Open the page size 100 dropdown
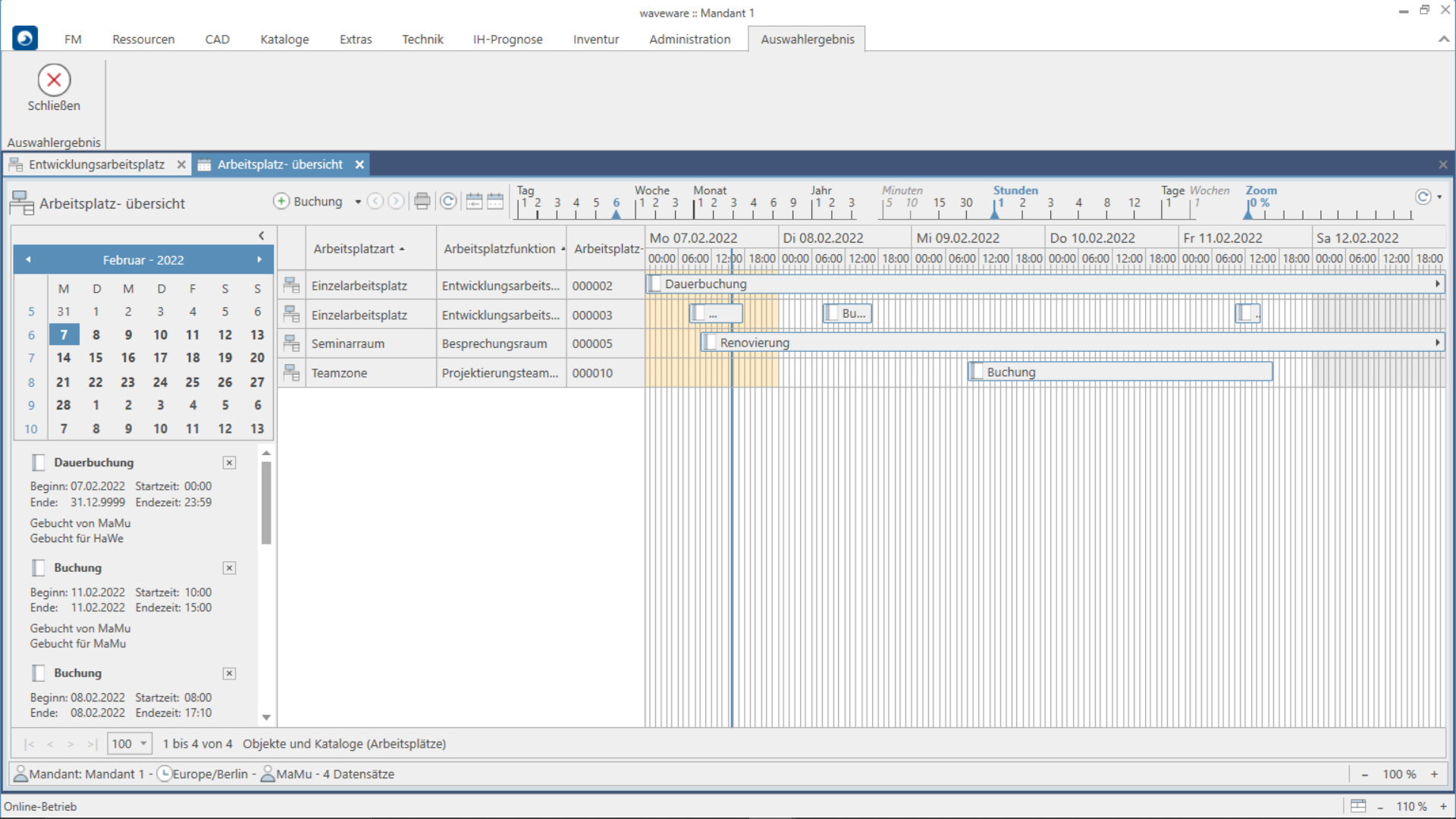The image size is (1456, 819). coord(143,744)
